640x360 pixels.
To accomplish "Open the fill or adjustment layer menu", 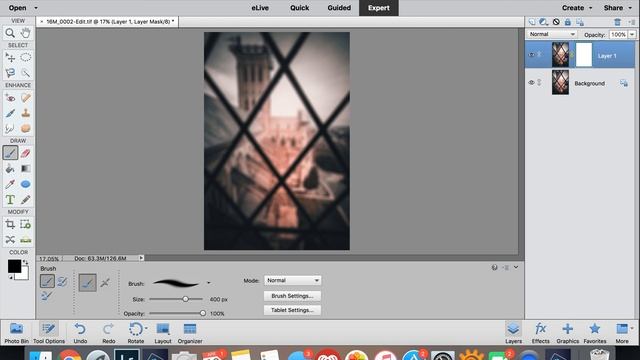I will coord(544,22).
